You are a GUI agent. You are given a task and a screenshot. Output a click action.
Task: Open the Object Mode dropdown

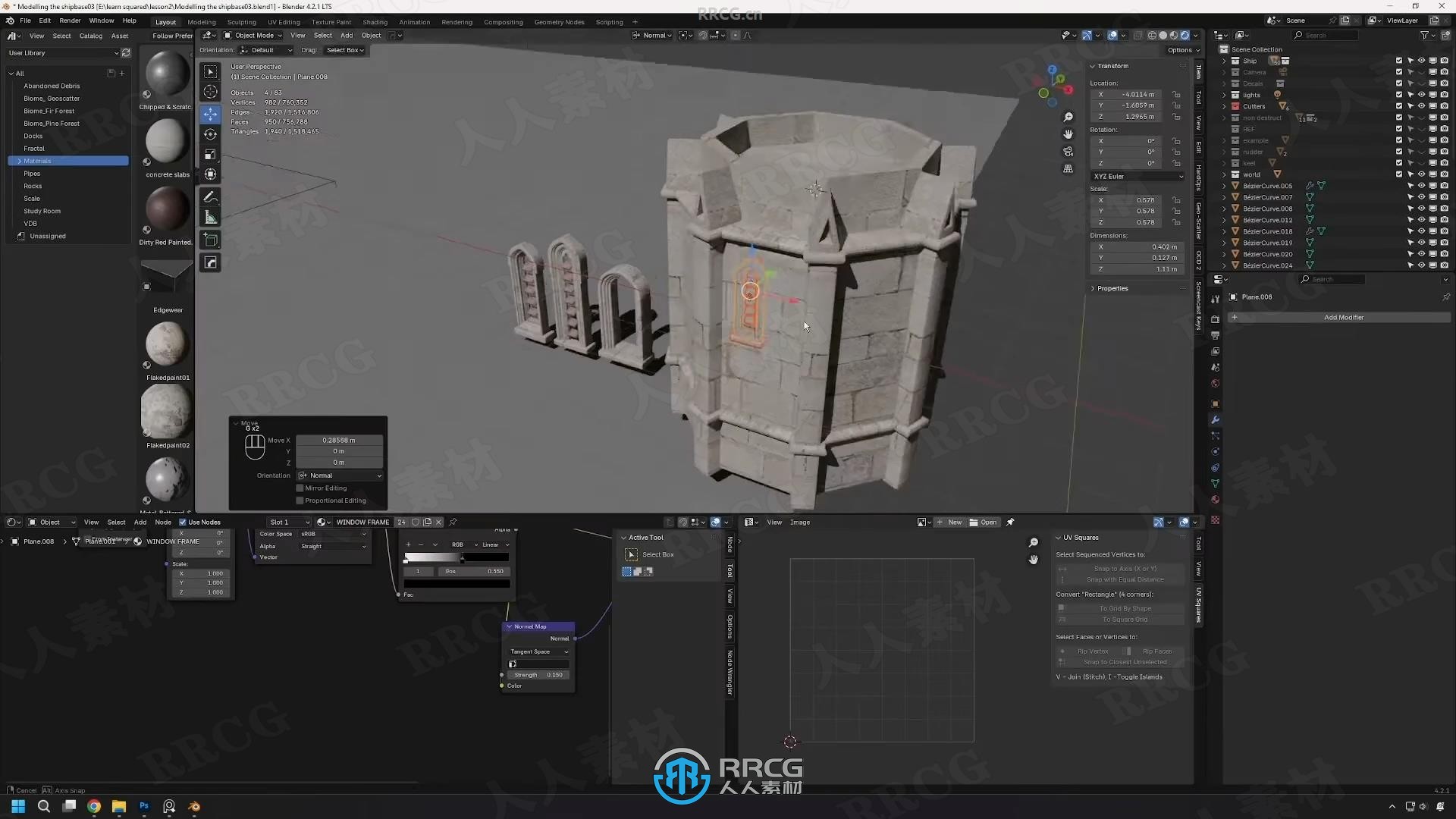coord(253,36)
